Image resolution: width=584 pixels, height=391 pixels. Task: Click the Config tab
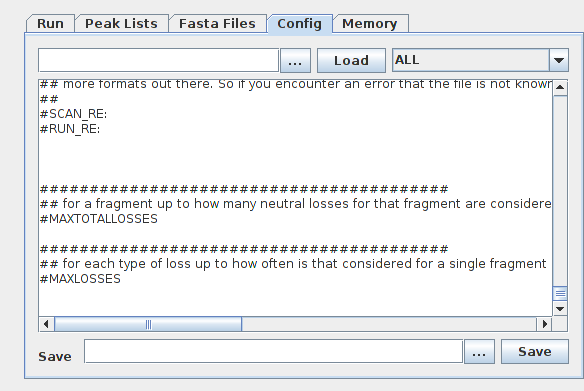299,24
